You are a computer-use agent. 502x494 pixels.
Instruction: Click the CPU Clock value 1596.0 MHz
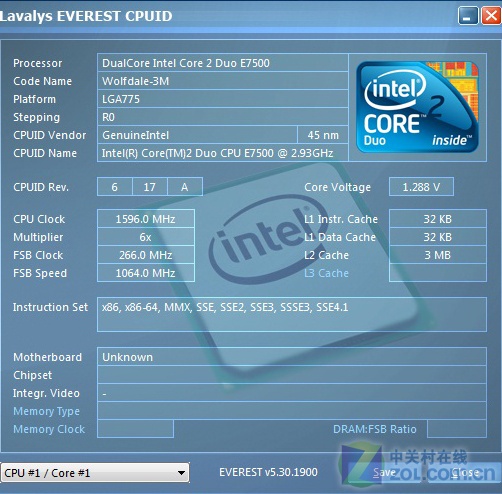tap(146, 219)
